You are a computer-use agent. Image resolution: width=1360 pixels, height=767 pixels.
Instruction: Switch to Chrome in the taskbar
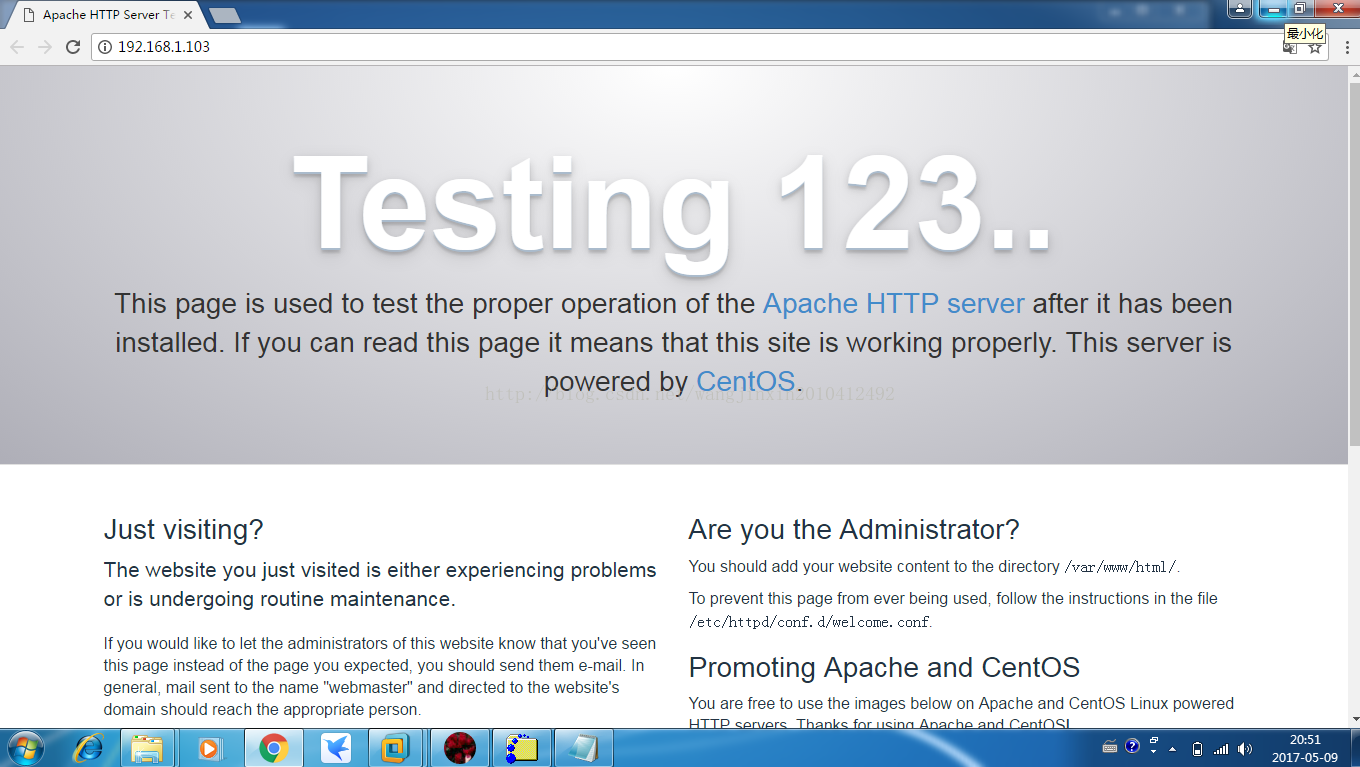point(272,748)
